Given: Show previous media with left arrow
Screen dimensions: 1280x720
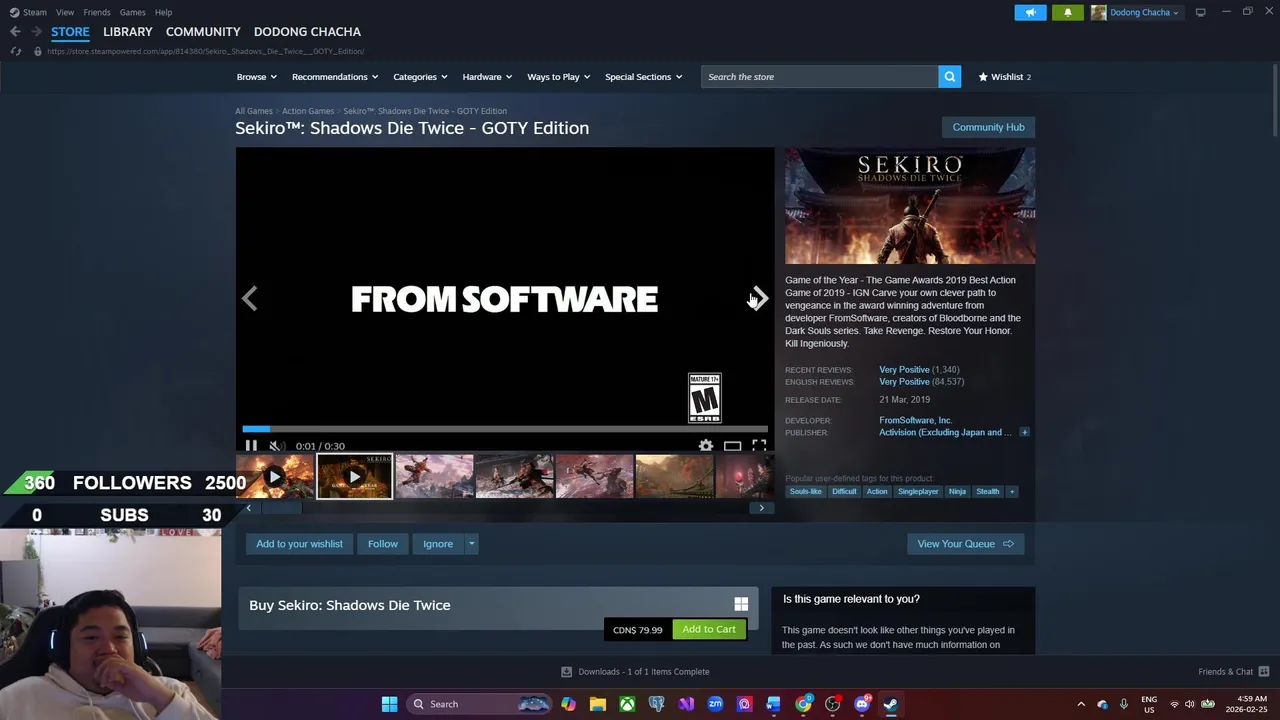Looking at the screenshot, I should click(x=250, y=298).
